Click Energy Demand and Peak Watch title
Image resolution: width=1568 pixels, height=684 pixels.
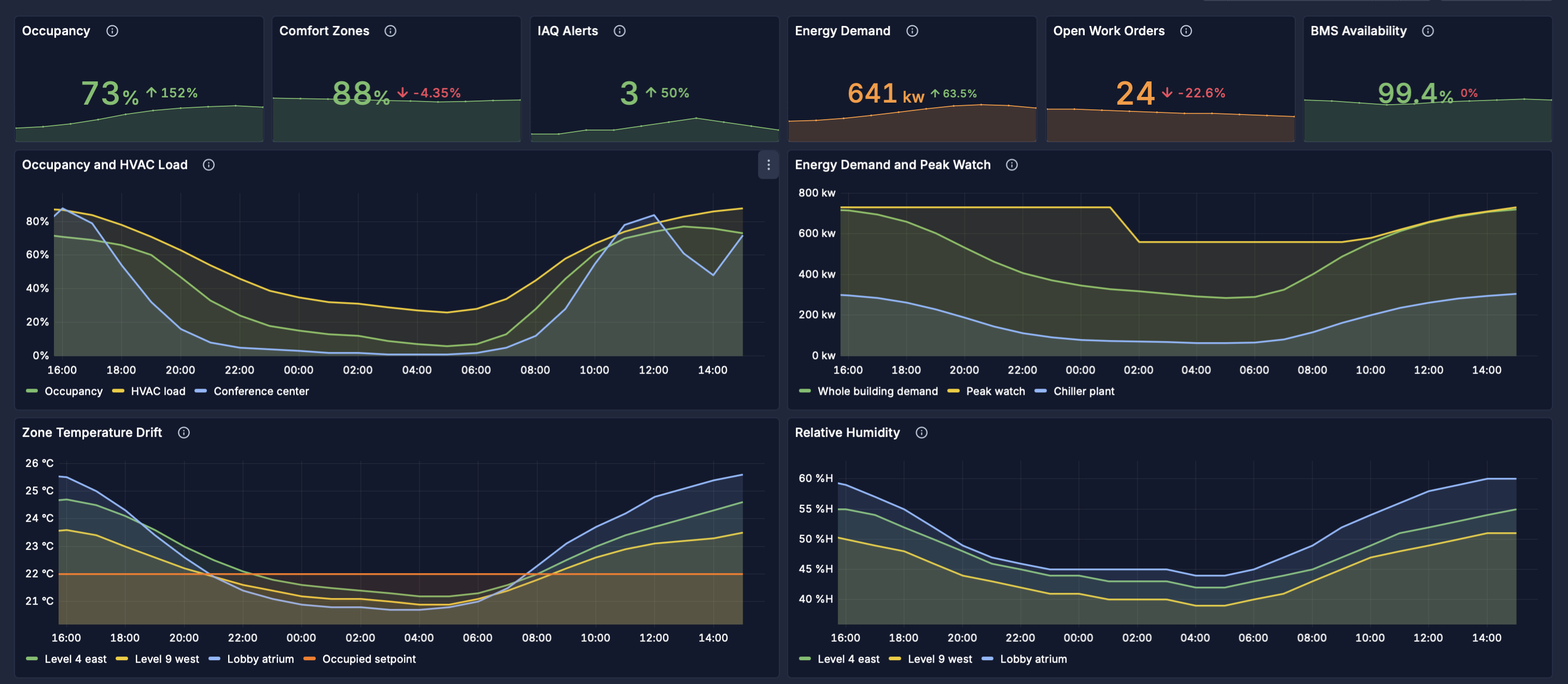click(893, 165)
